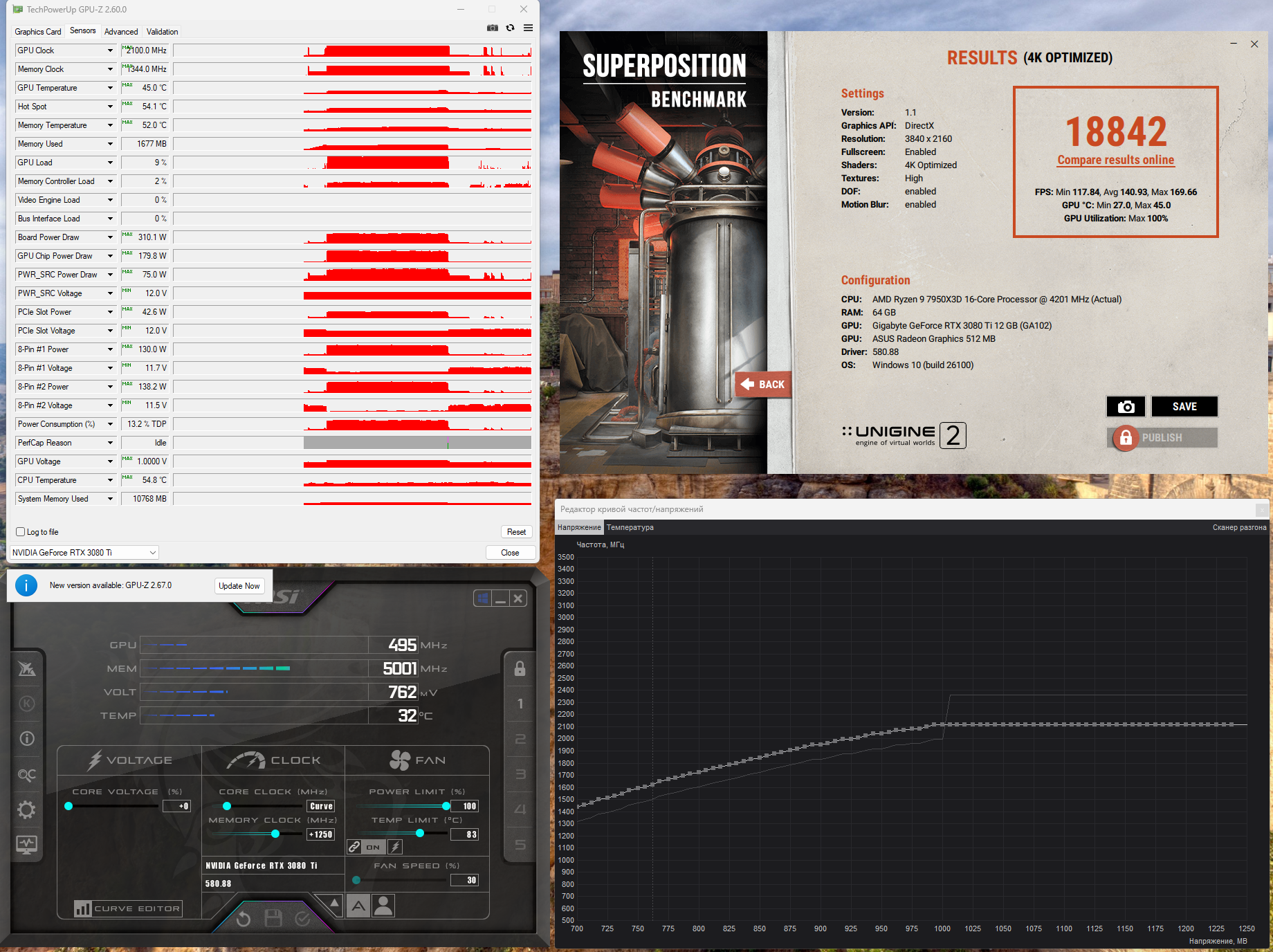The image size is (1273, 952).
Task: Take Superposition screenshot with camera button
Action: (1126, 407)
